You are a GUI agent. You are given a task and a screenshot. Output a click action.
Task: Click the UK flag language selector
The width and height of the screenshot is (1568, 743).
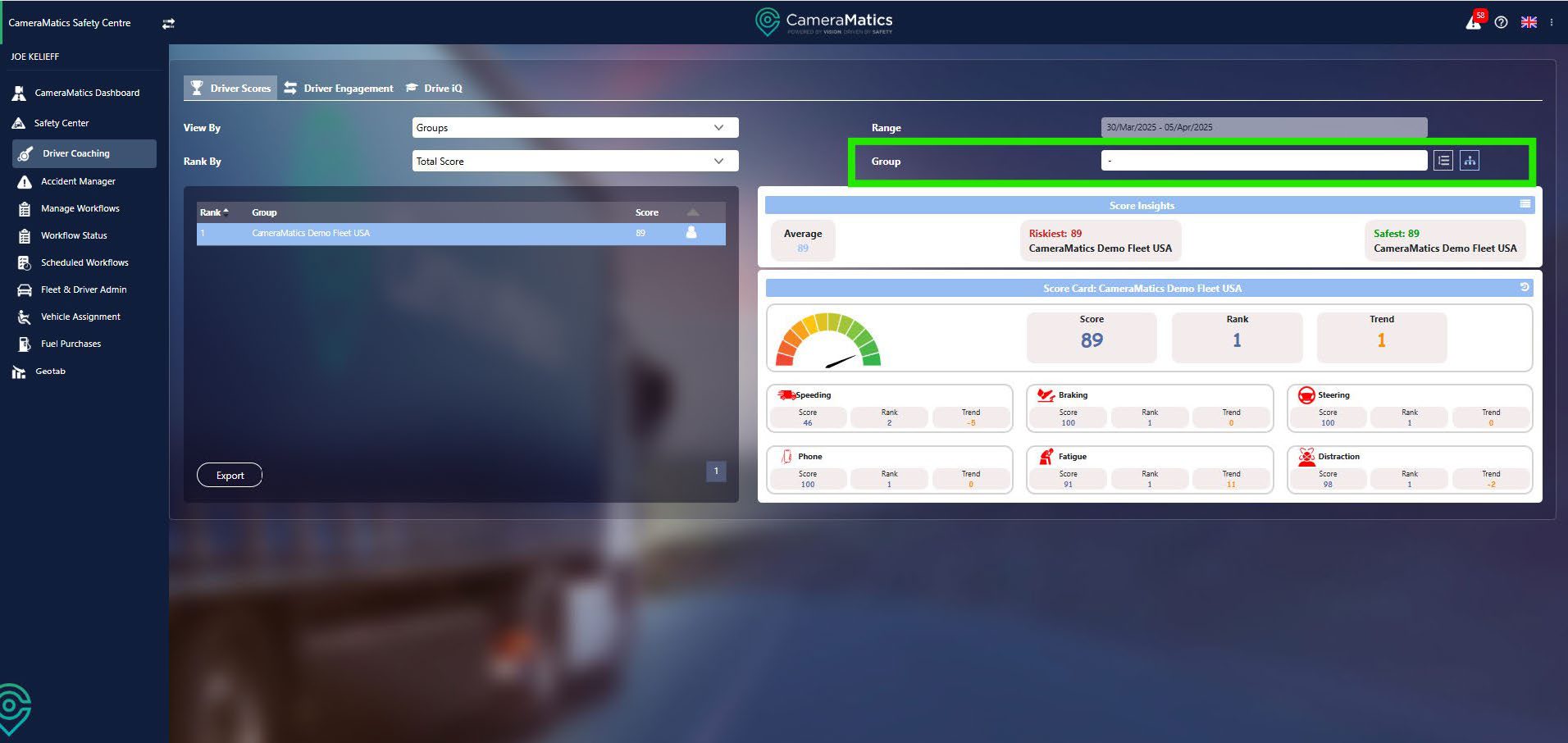tap(1529, 22)
